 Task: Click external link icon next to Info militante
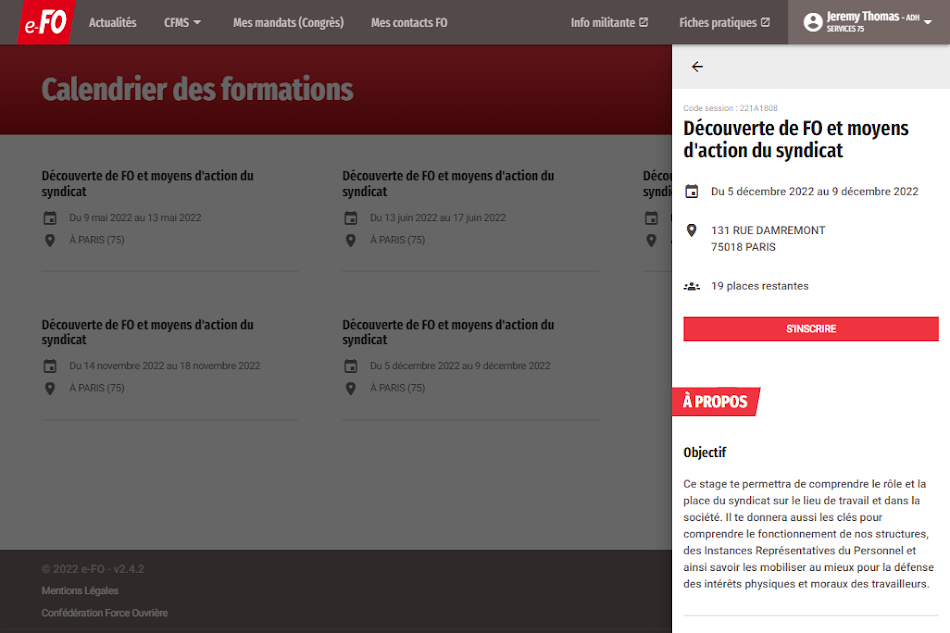point(644,22)
